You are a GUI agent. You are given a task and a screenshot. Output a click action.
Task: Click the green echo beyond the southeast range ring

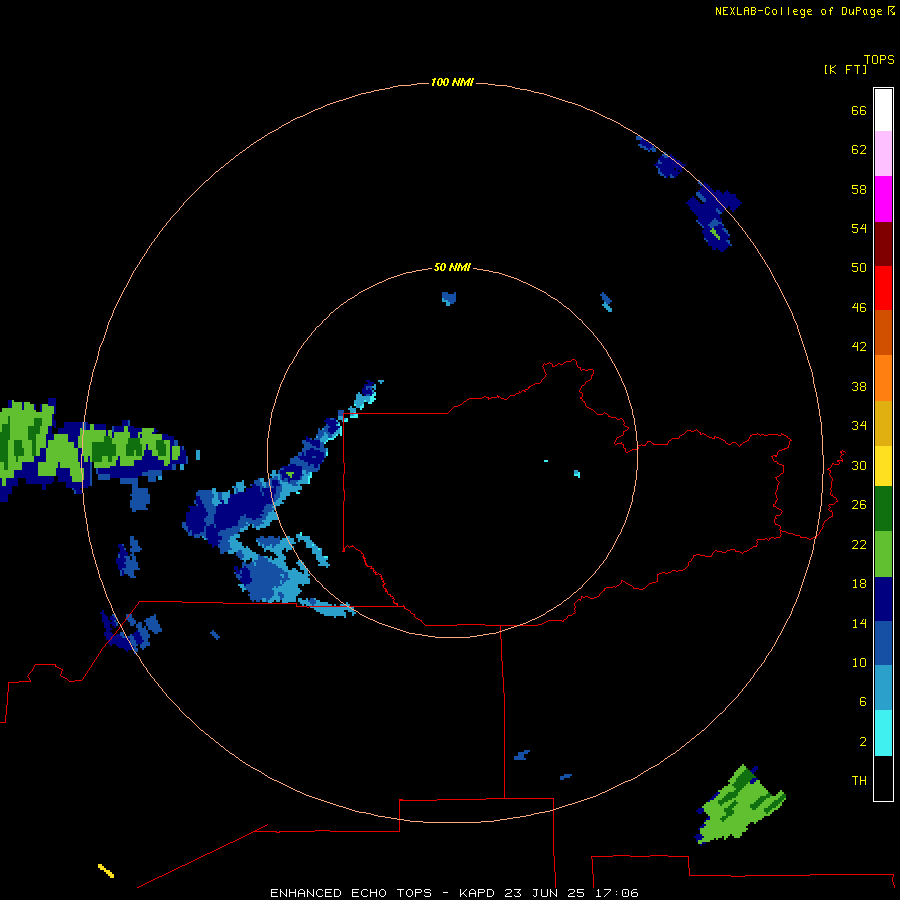pyautogui.click(x=740, y=806)
